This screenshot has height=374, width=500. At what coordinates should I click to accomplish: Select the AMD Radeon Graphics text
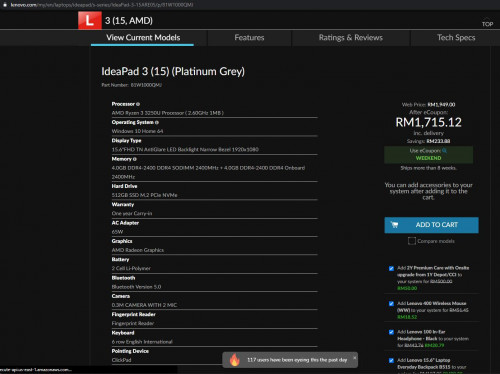[x=138, y=250]
